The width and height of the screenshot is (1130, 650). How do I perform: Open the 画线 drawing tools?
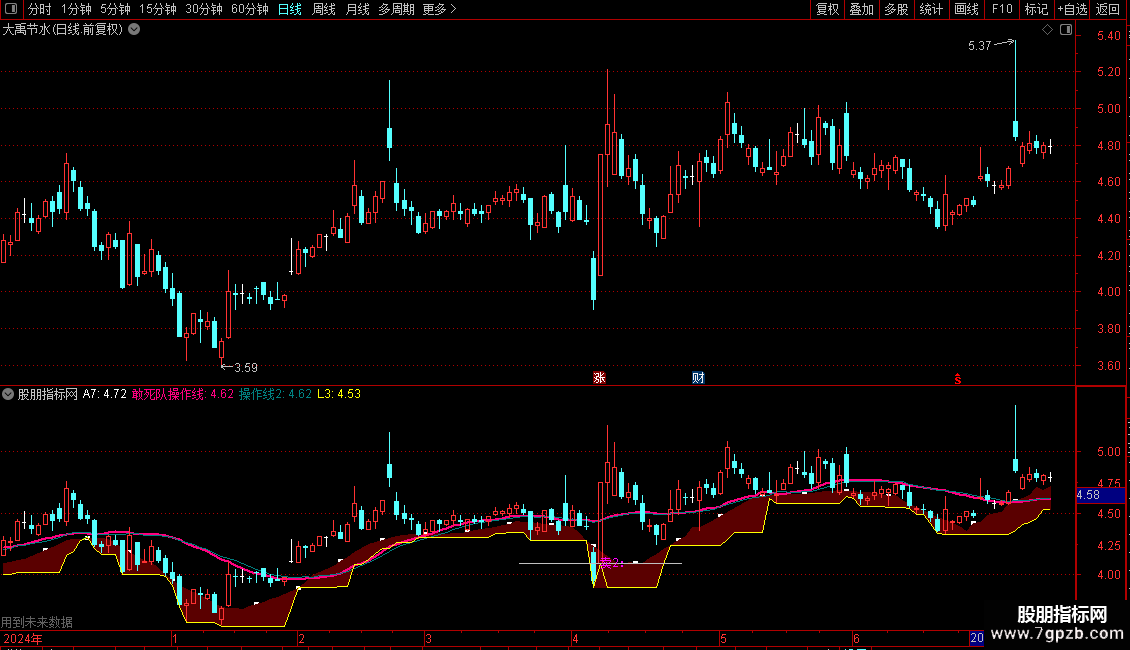coord(966,9)
